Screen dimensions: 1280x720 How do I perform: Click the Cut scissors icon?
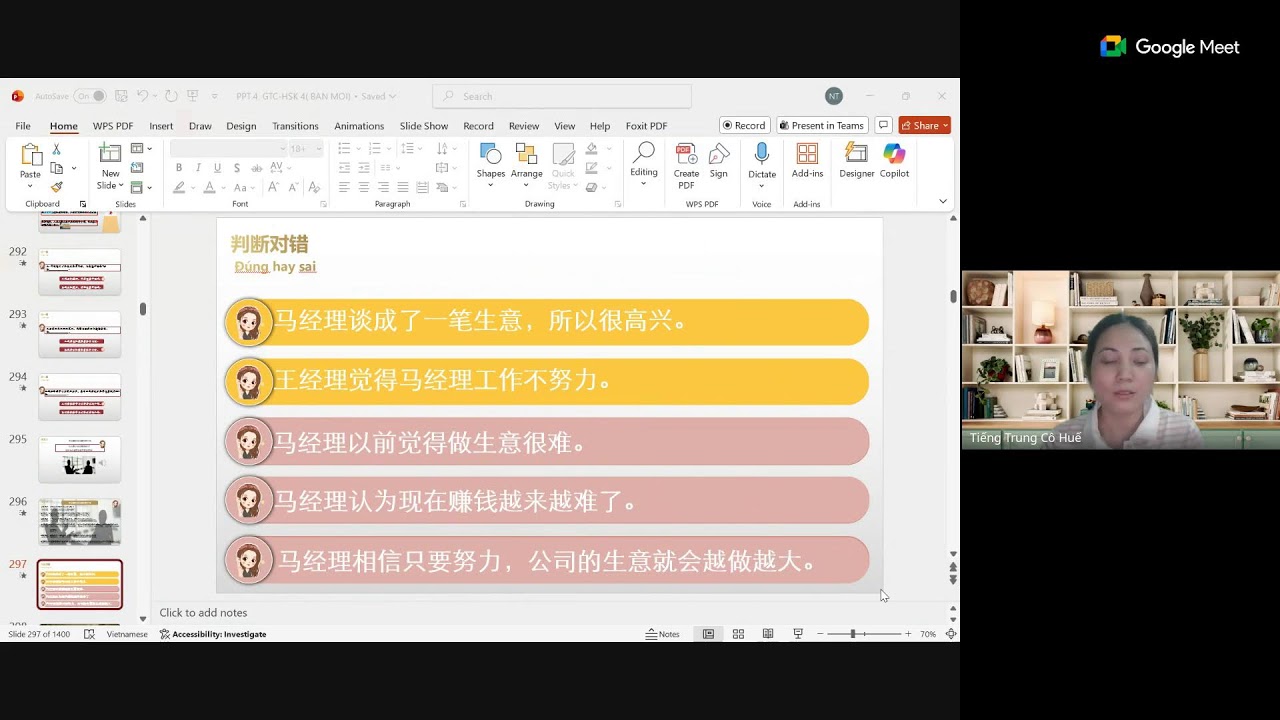click(57, 149)
